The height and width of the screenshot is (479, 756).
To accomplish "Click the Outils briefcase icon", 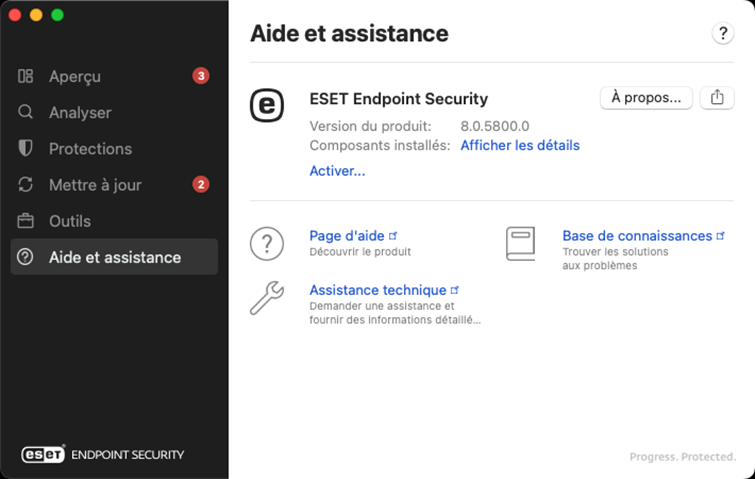I will (x=26, y=221).
